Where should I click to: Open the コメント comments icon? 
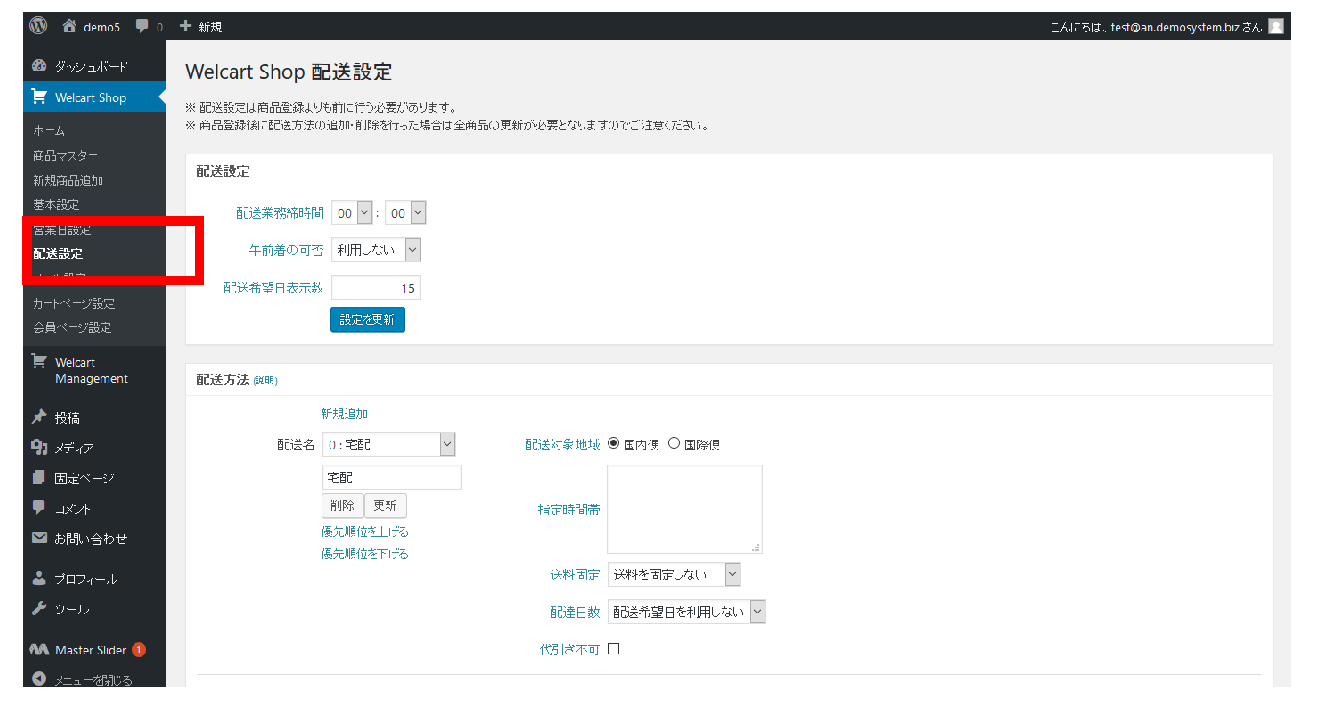pyautogui.click(x=40, y=508)
